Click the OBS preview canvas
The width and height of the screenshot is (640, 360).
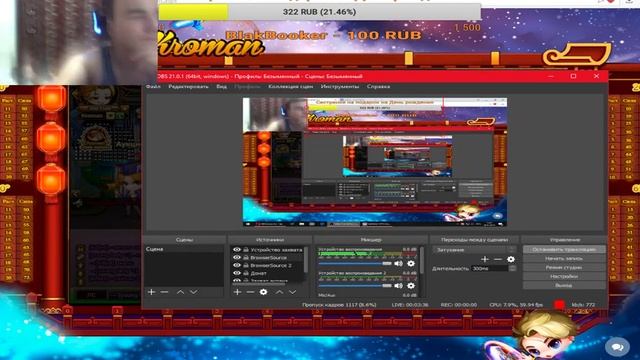(x=375, y=162)
